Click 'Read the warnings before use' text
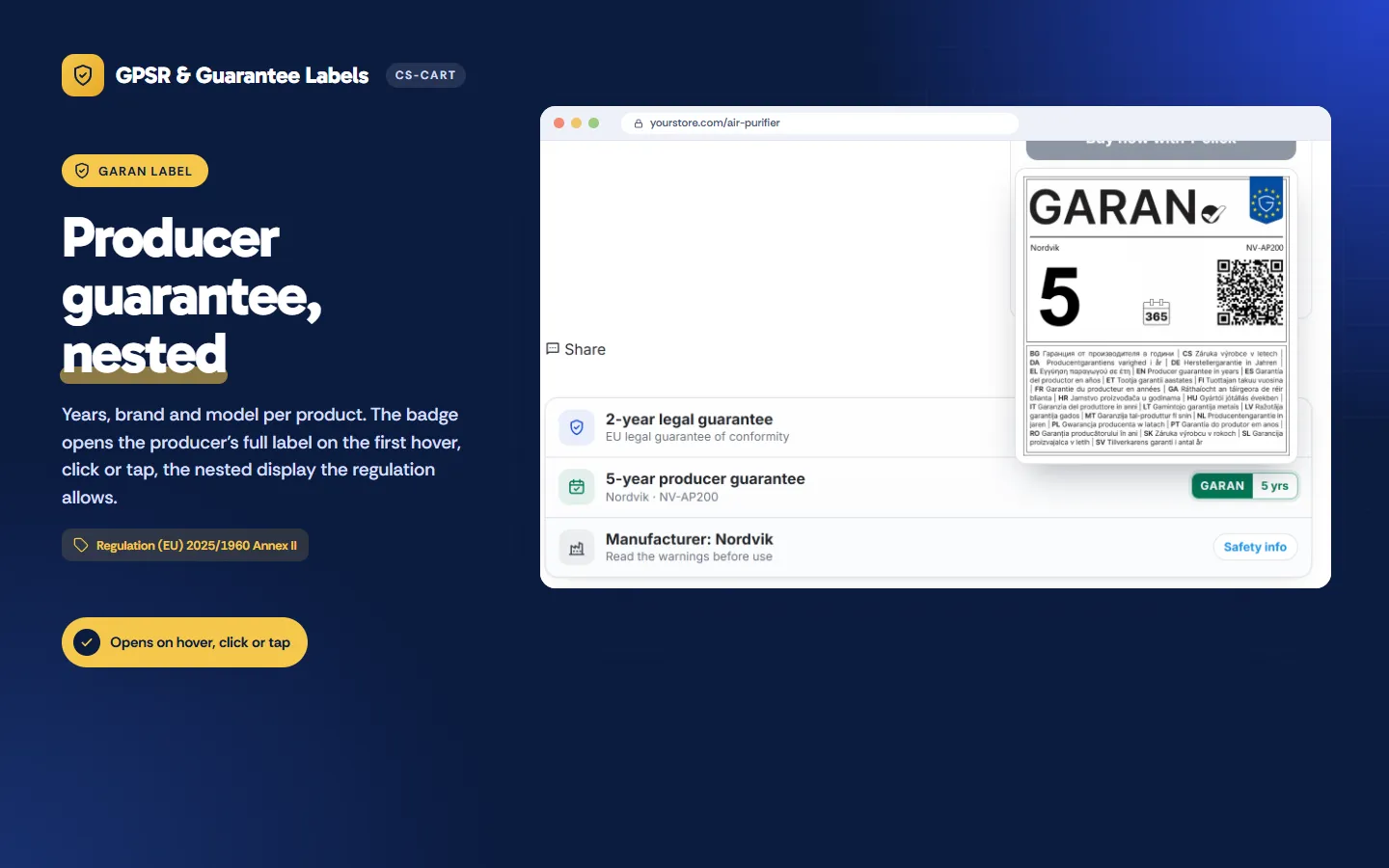Image resolution: width=1389 pixels, height=868 pixels. pos(689,556)
